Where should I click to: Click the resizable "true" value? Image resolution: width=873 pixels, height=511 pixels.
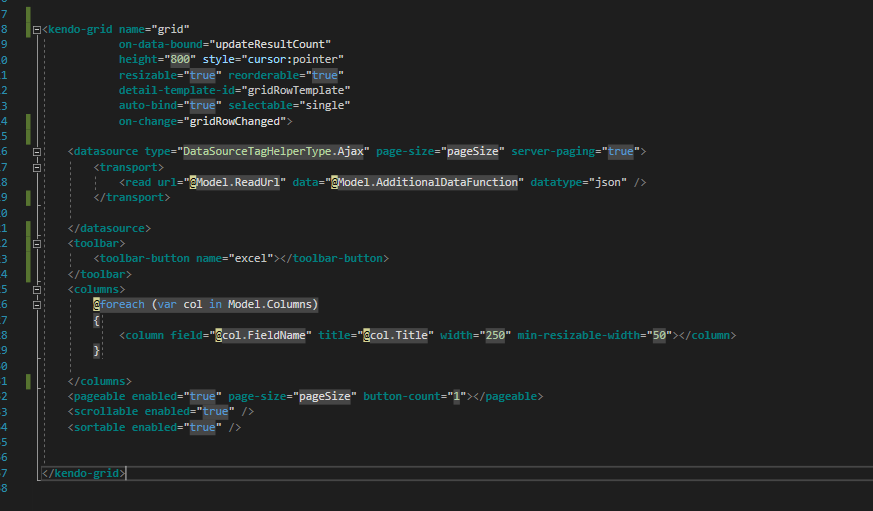coord(202,75)
